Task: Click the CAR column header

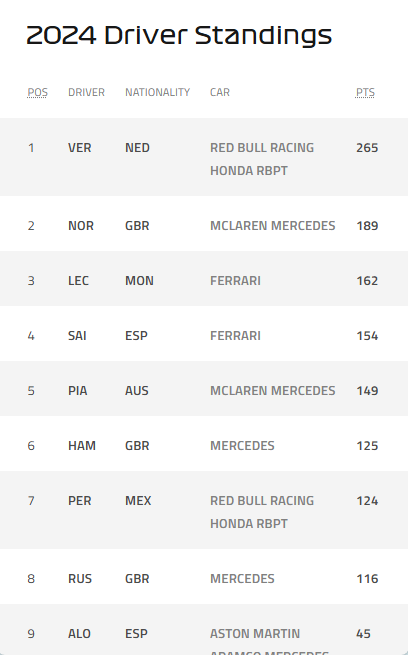Action: 220,92
